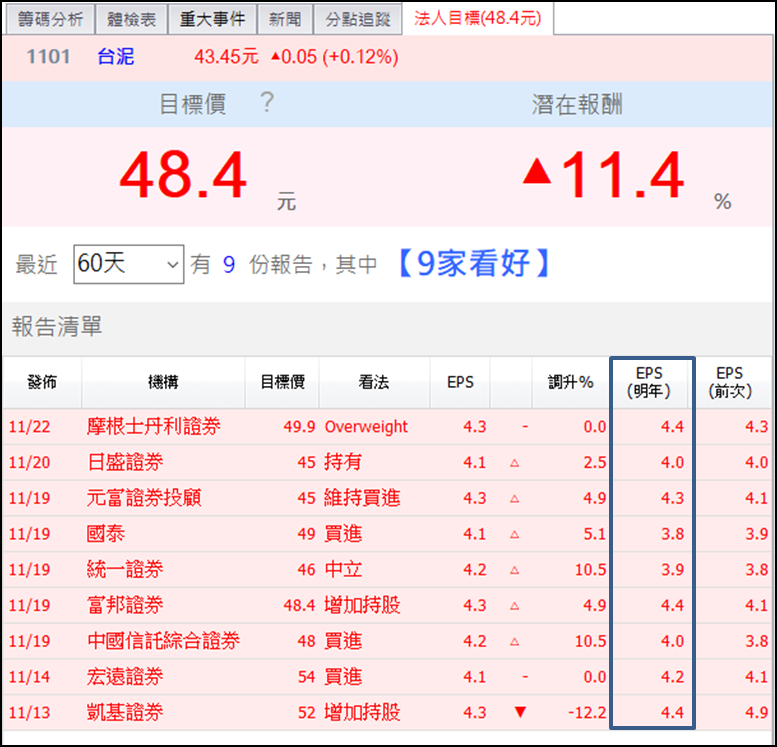Select the 統一證券 report row
The image size is (777, 747).
pyautogui.click(x=387, y=570)
